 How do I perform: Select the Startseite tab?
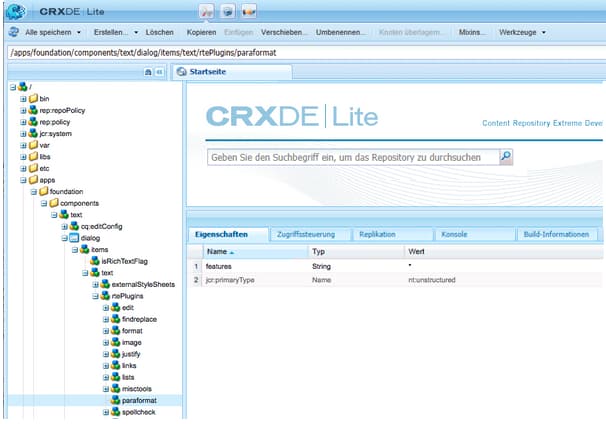pos(232,72)
